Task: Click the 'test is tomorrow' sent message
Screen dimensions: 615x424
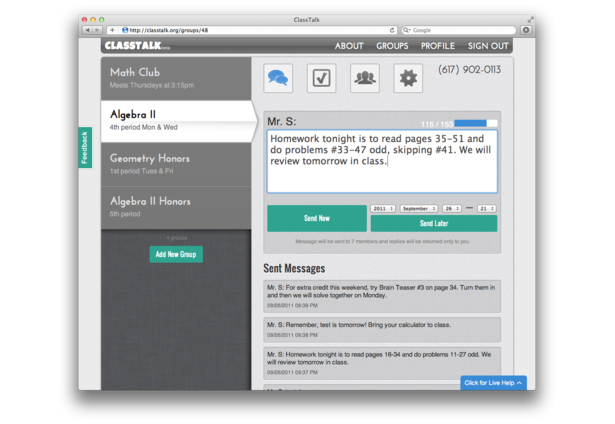Action: [382, 329]
